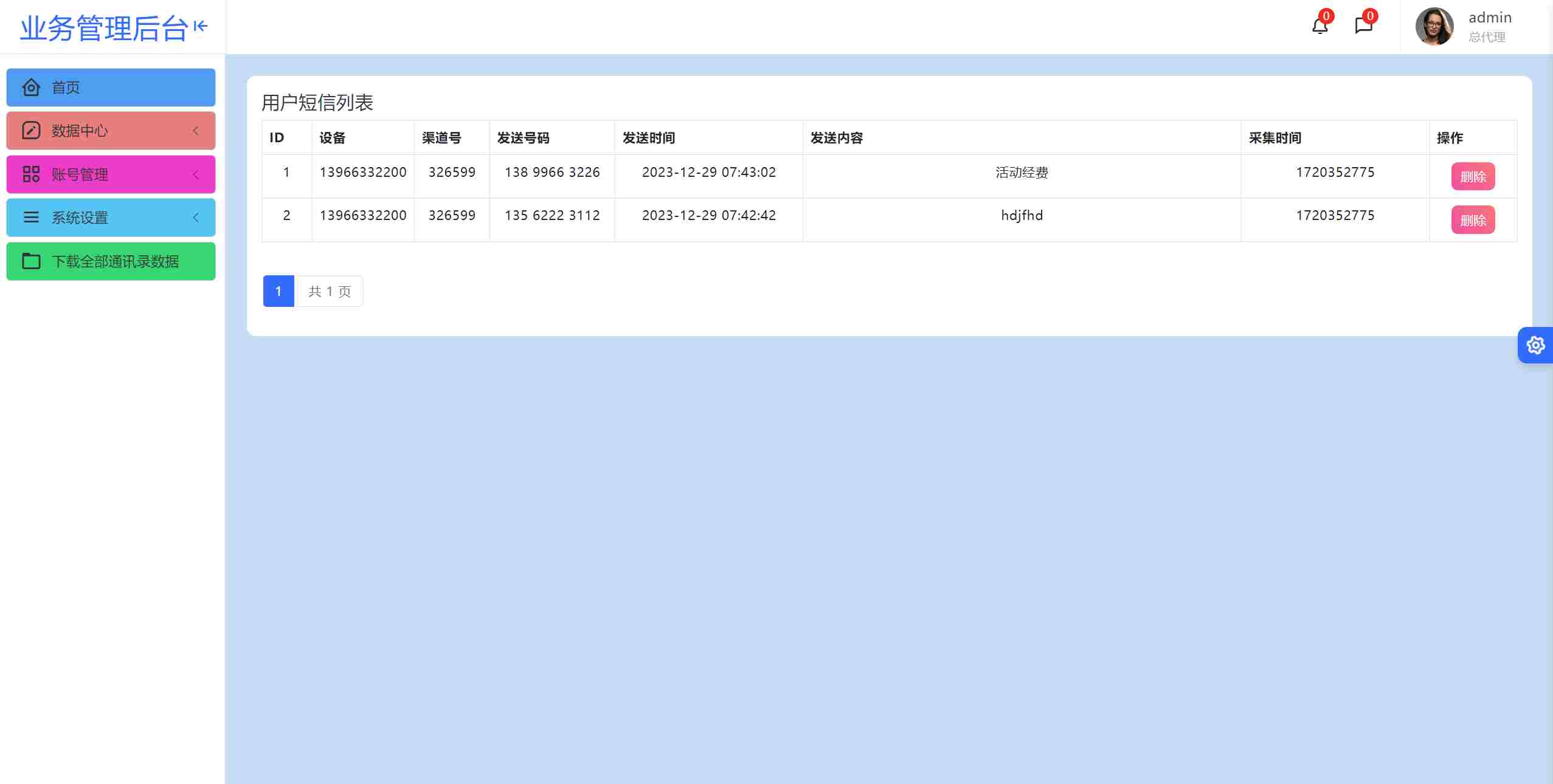
Task: Click the 账号管理 grid icon
Action: [31, 174]
